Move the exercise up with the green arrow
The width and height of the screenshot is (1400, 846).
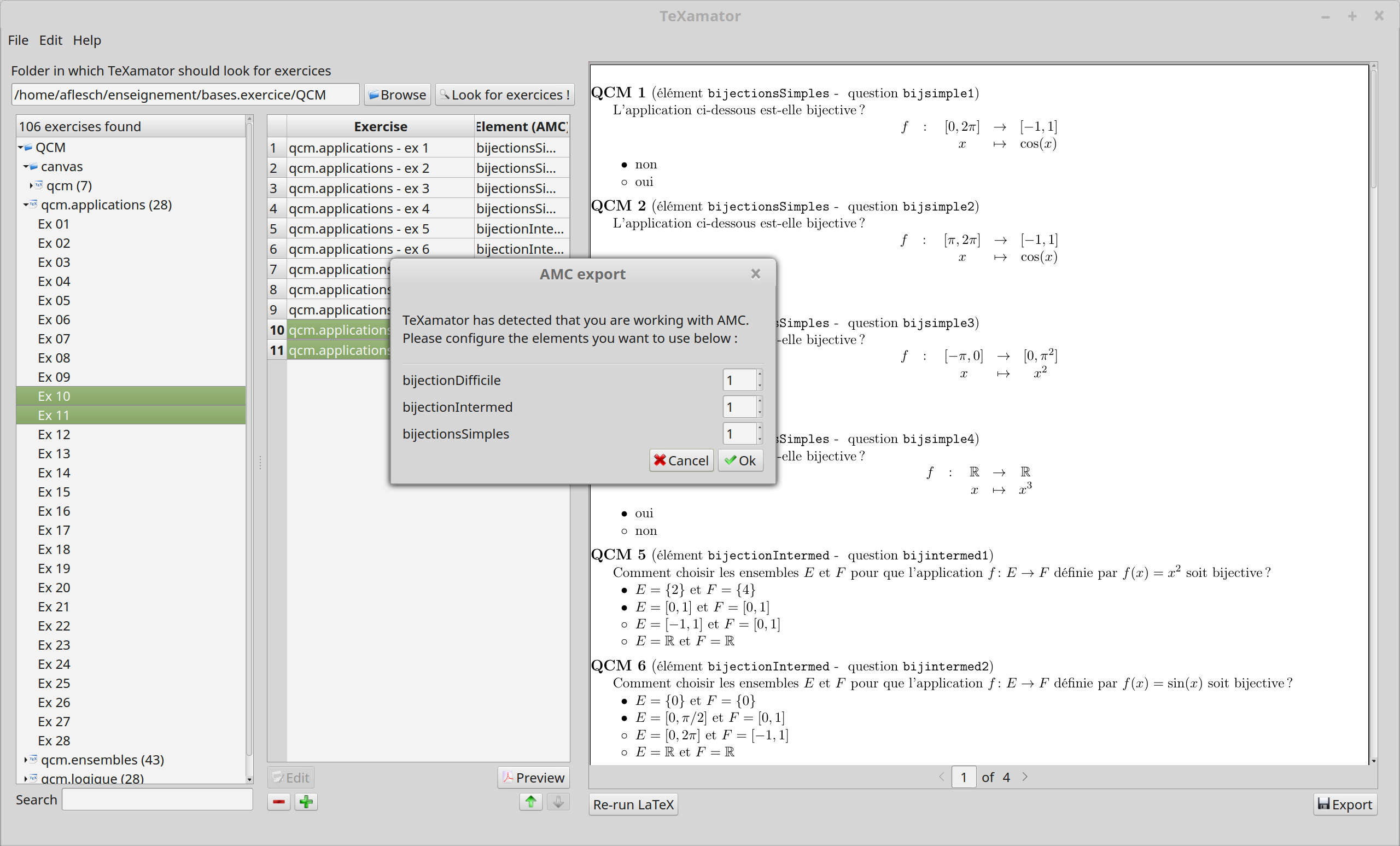point(530,802)
